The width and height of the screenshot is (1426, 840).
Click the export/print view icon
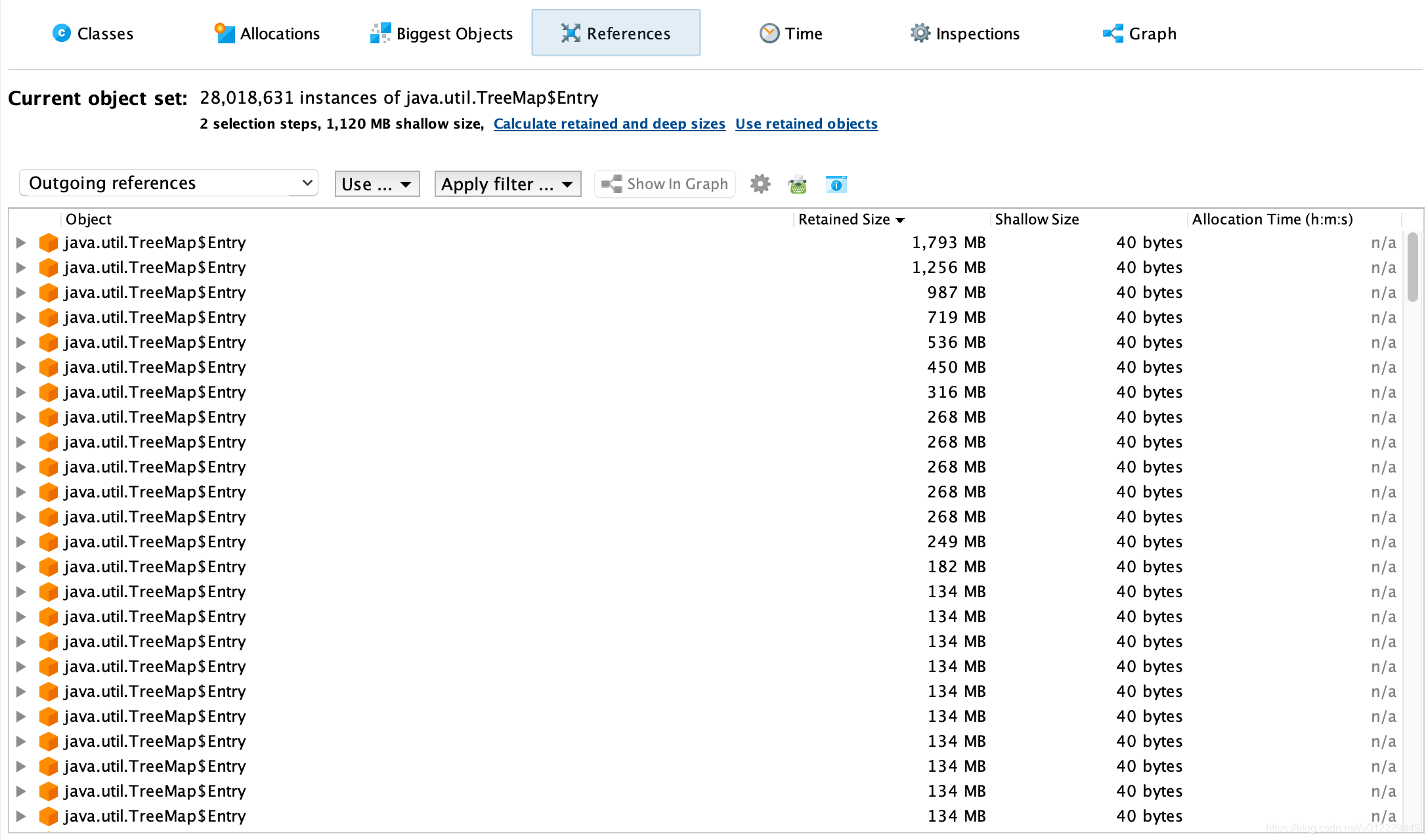point(798,184)
